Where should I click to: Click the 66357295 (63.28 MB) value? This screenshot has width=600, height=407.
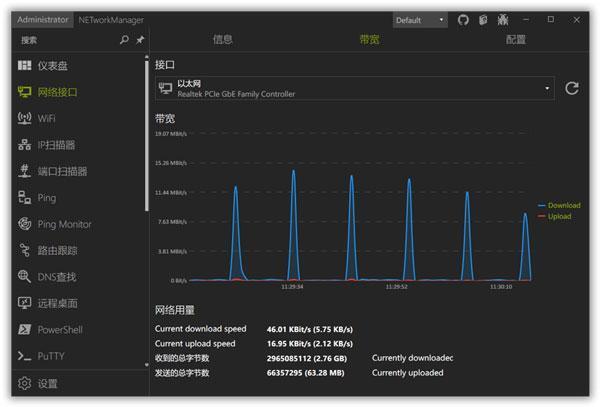305,373
